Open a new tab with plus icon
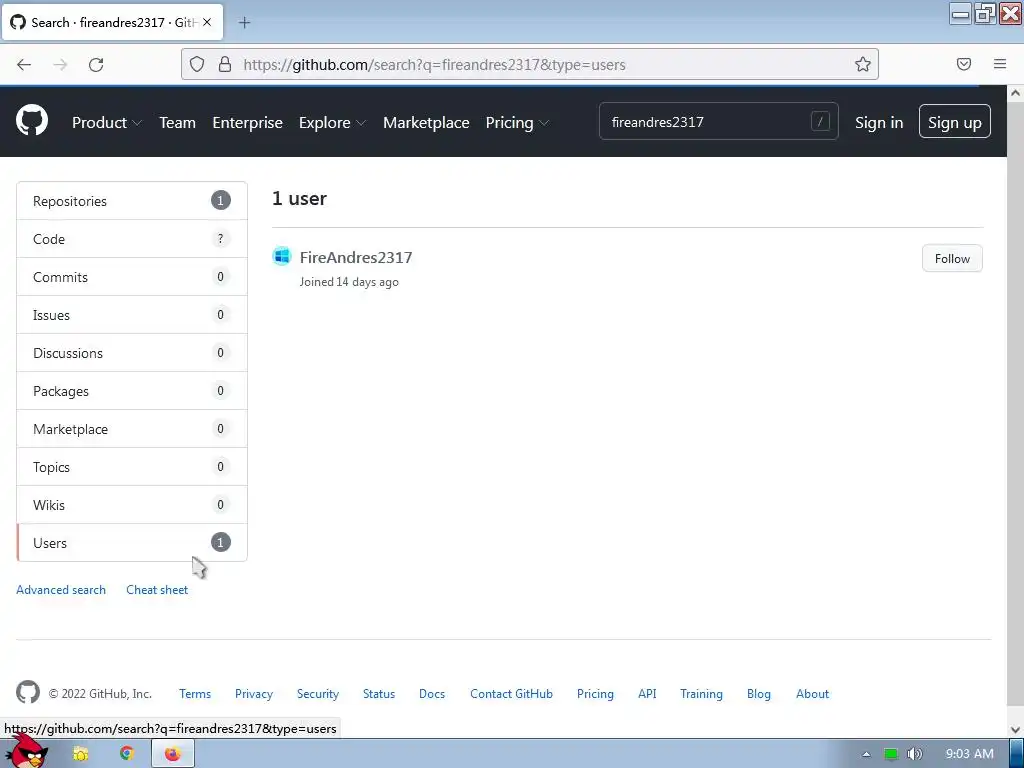 click(x=244, y=23)
